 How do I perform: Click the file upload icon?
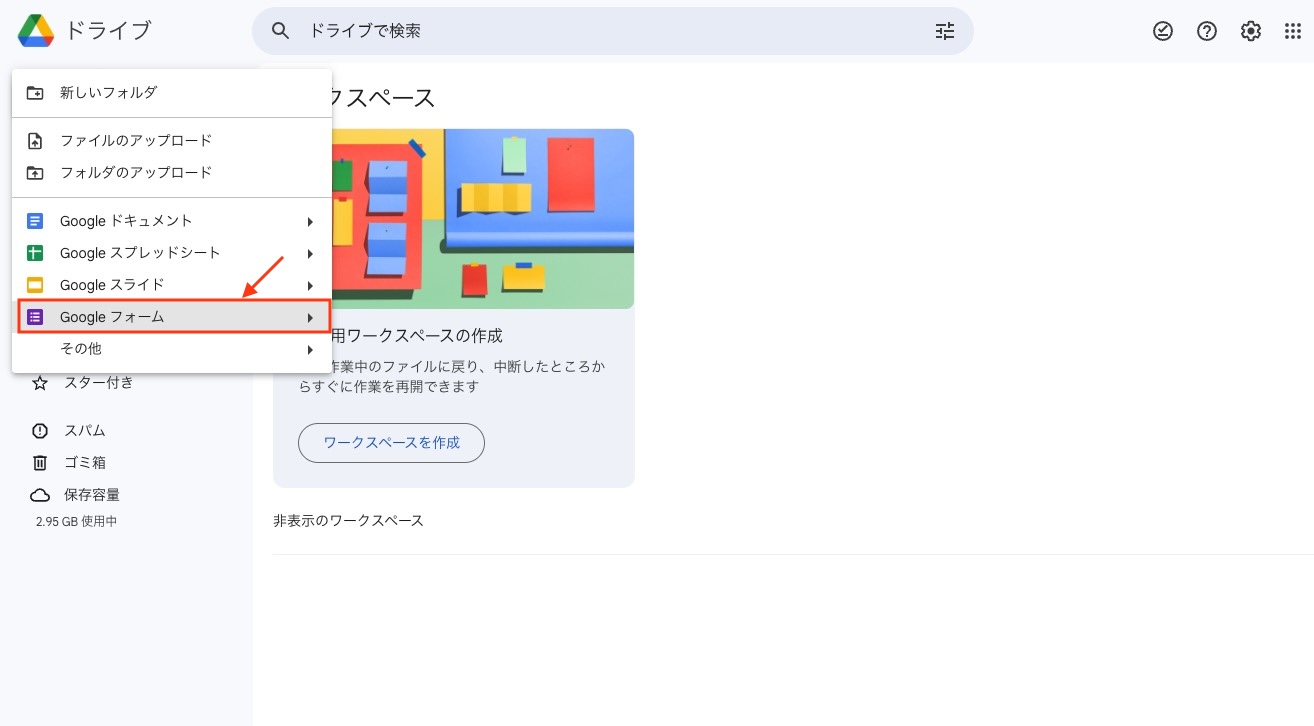tap(35, 141)
